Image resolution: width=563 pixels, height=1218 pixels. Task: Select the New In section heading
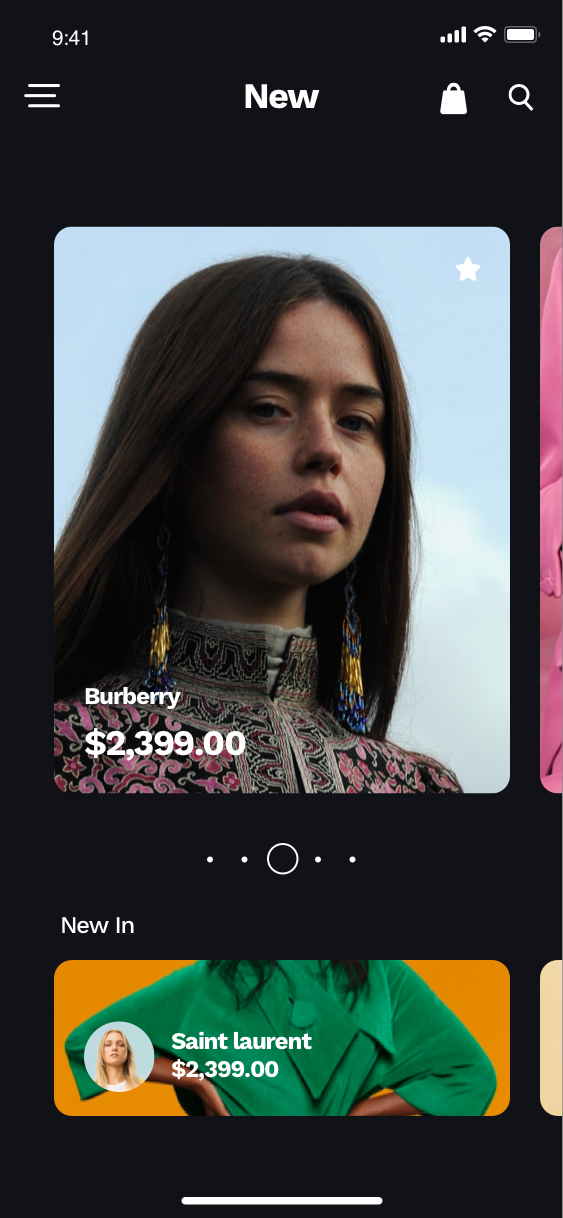[98, 925]
